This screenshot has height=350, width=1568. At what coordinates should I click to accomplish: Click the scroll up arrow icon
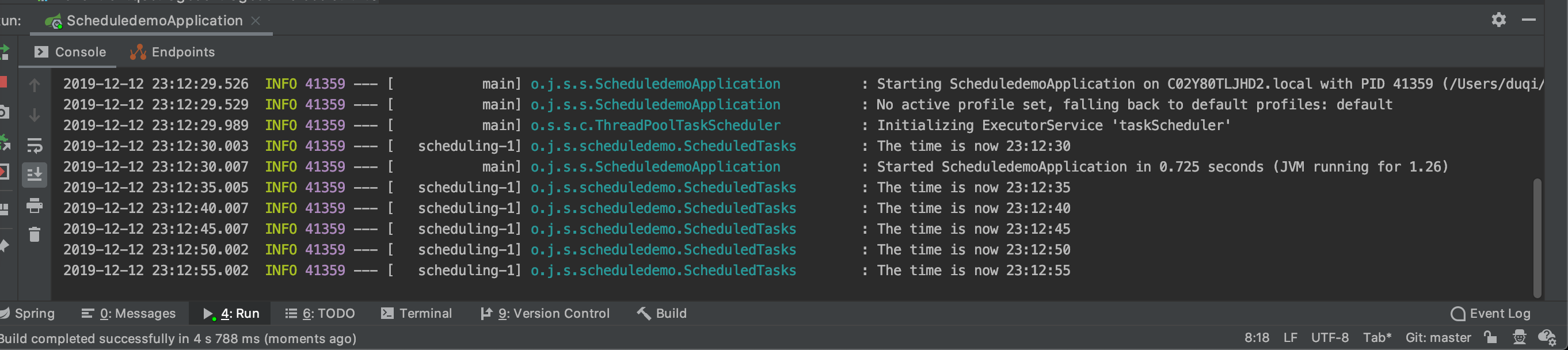pyautogui.click(x=35, y=85)
